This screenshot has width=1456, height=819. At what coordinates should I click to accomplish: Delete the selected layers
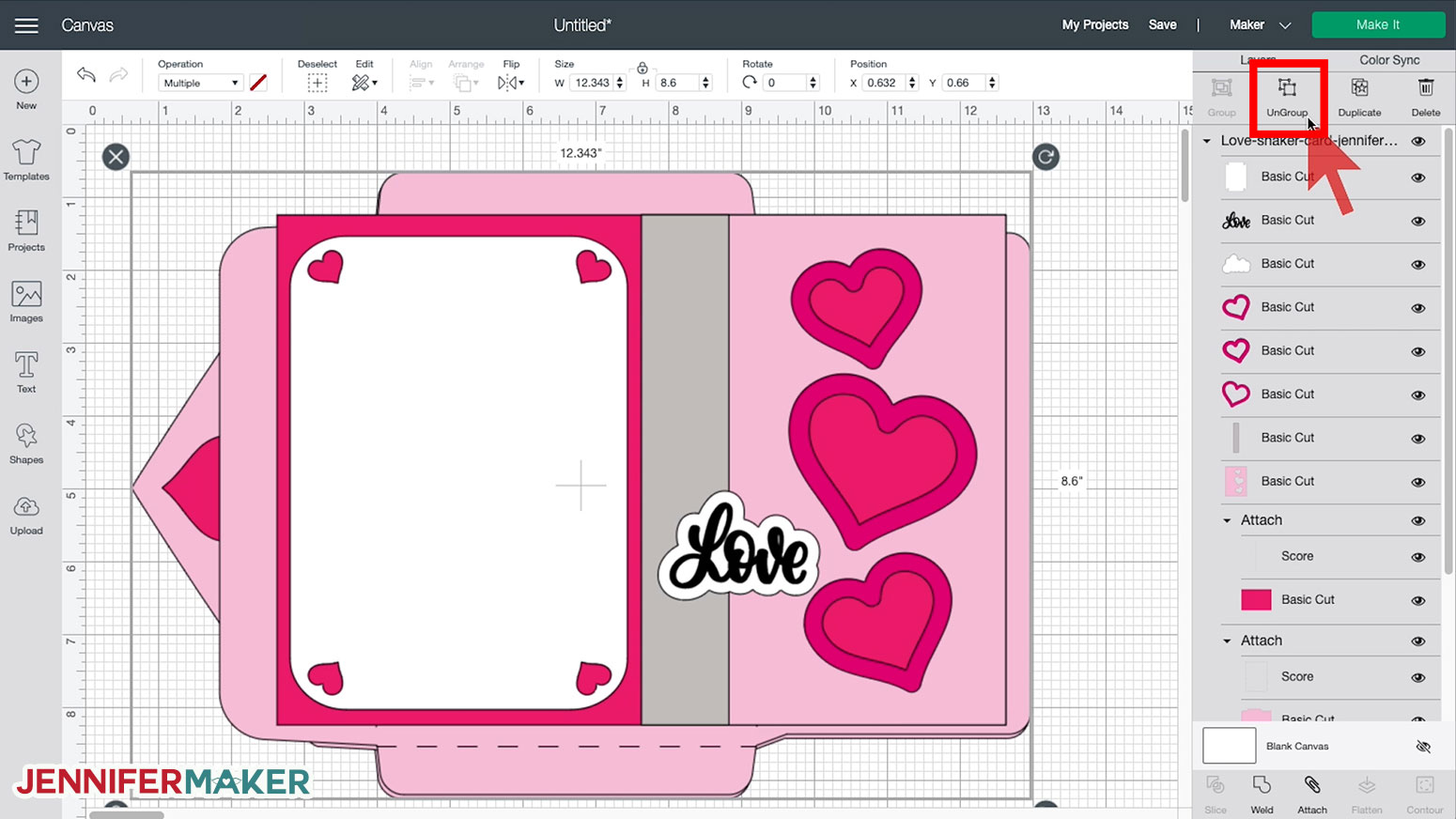(x=1425, y=97)
